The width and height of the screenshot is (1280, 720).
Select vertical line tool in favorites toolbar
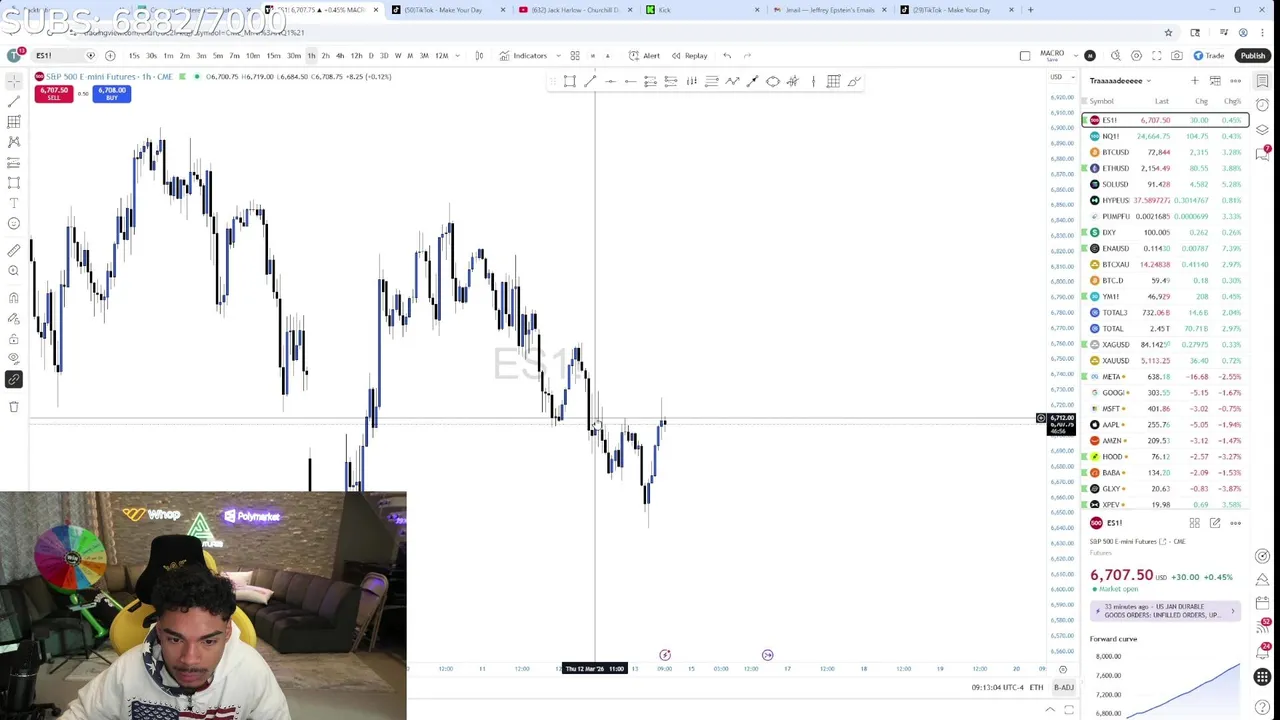click(813, 81)
